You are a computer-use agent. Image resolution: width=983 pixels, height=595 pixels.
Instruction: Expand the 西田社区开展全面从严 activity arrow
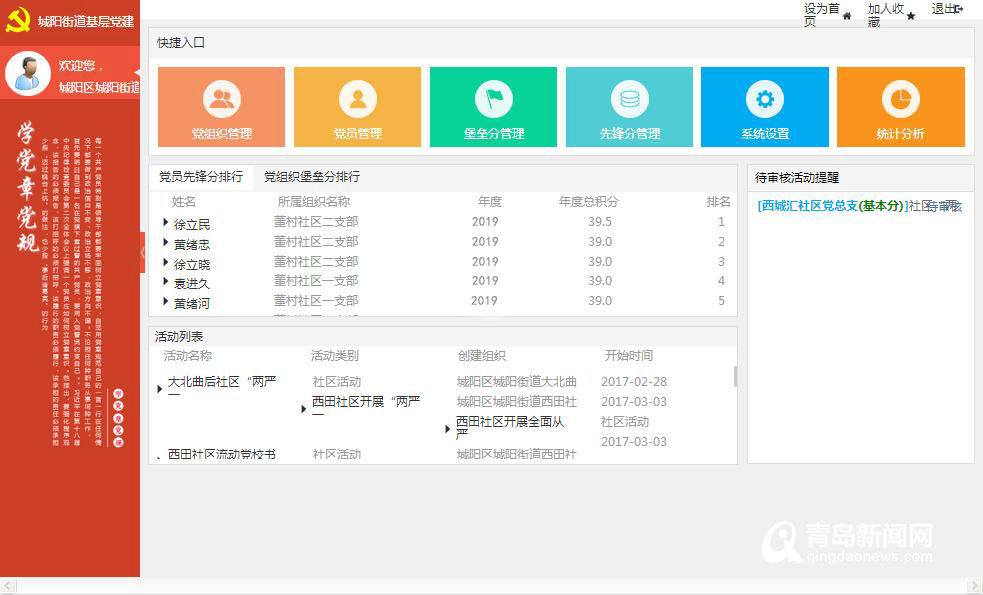(x=448, y=429)
